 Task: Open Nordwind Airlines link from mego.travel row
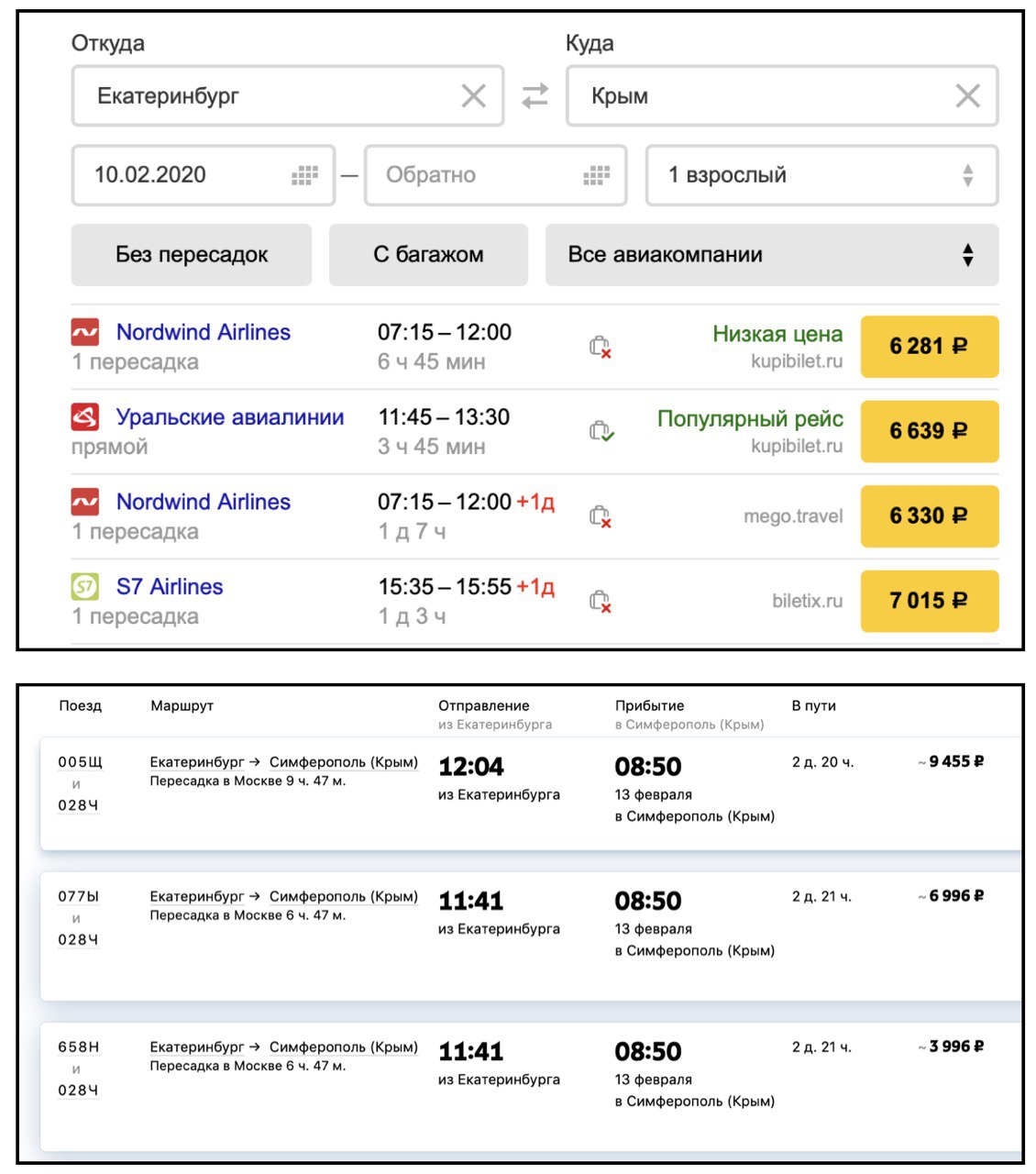tap(204, 502)
